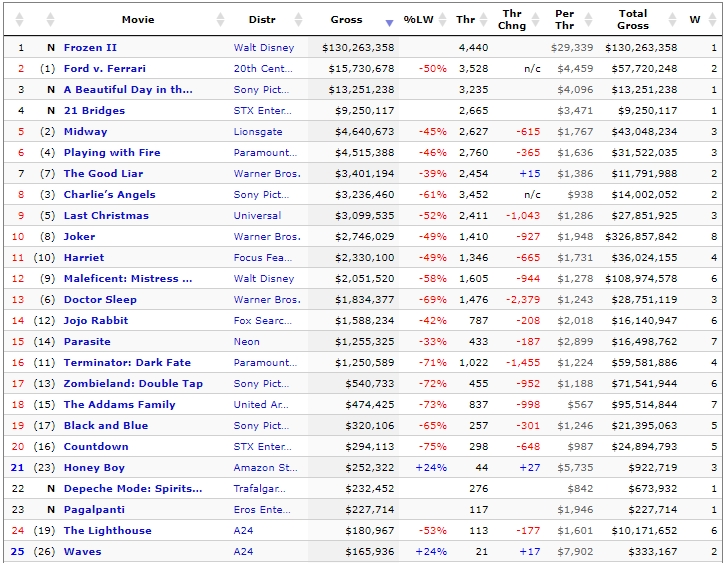Open the Ford v. Ferrari link

[x=105, y=69]
